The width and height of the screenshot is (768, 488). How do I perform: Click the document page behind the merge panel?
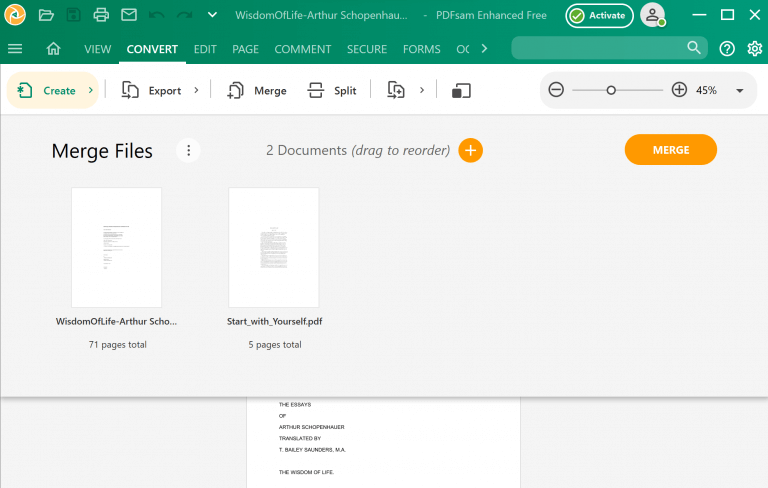(x=384, y=442)
